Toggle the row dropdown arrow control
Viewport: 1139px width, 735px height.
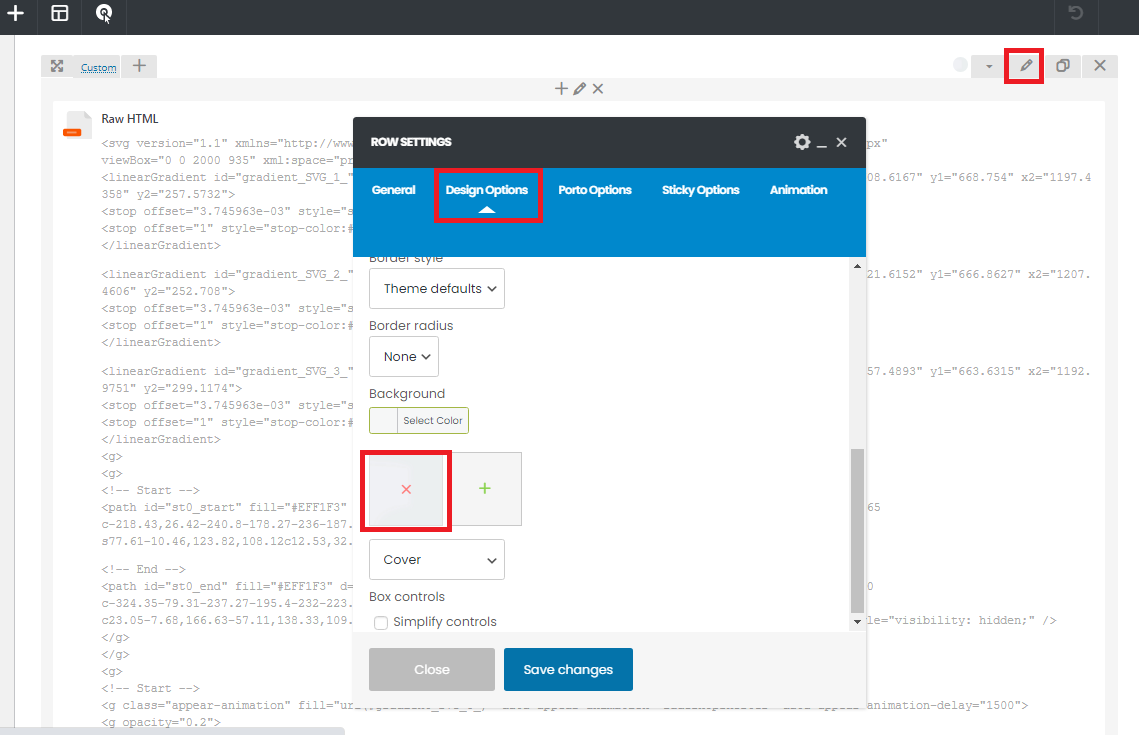click(x=989, y=66)
